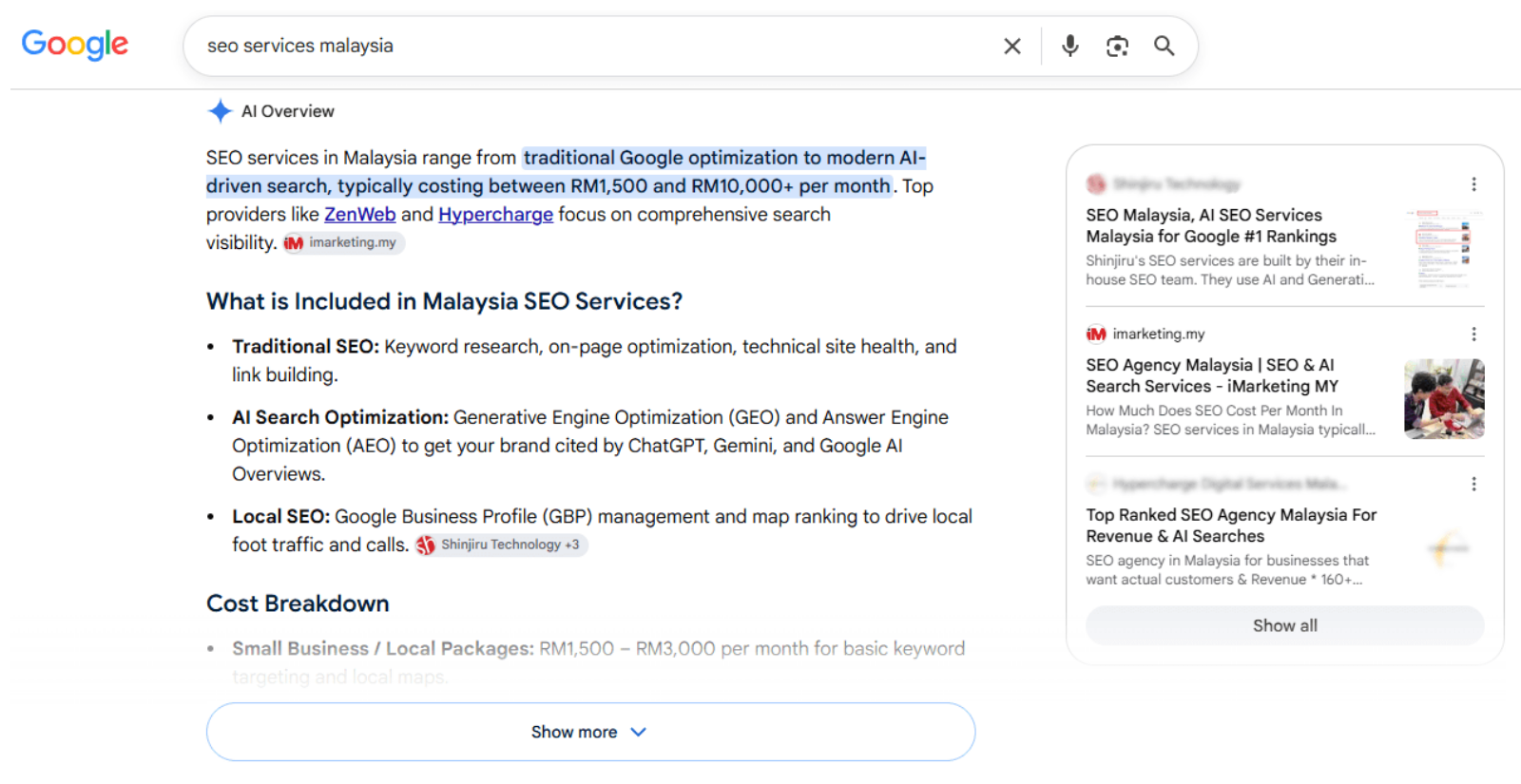Open options menu for Shinjiru Technology result

tap(1473, 183)
